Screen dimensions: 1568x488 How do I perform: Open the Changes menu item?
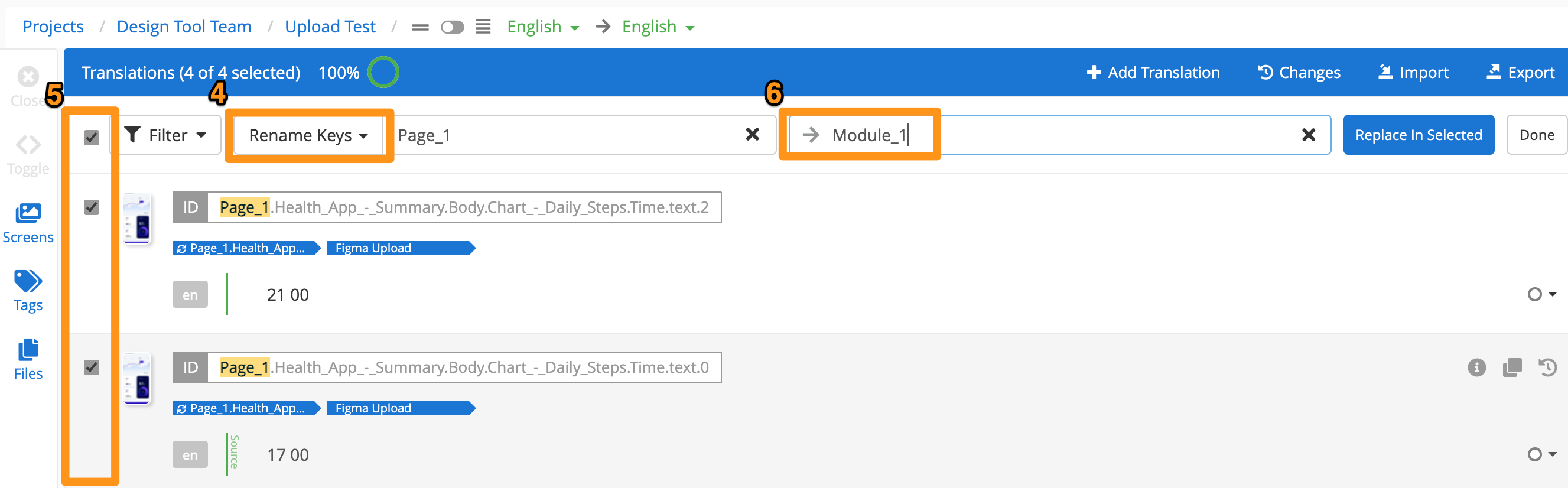tap(1299, 73)
